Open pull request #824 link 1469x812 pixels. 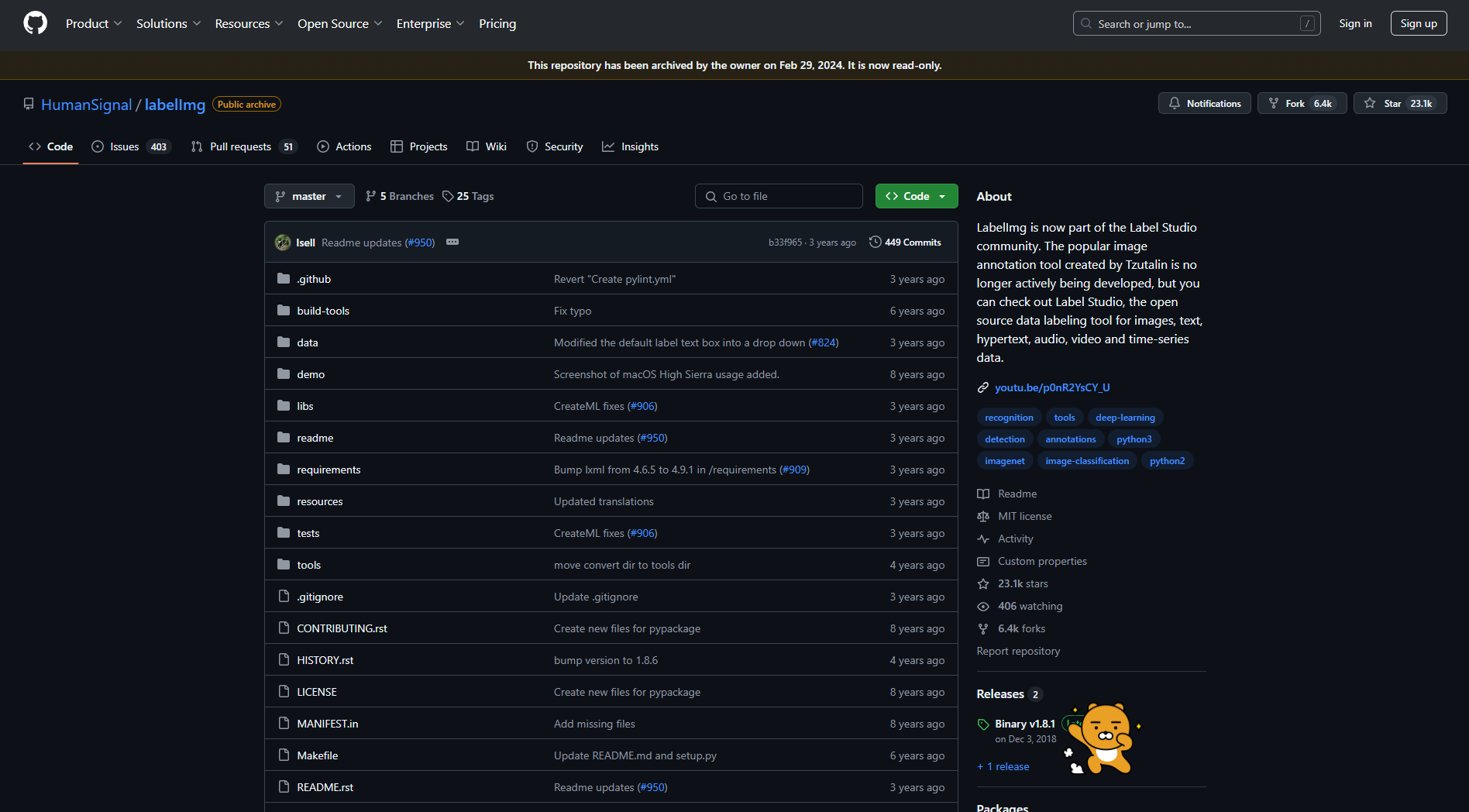(x=823, y=342)
